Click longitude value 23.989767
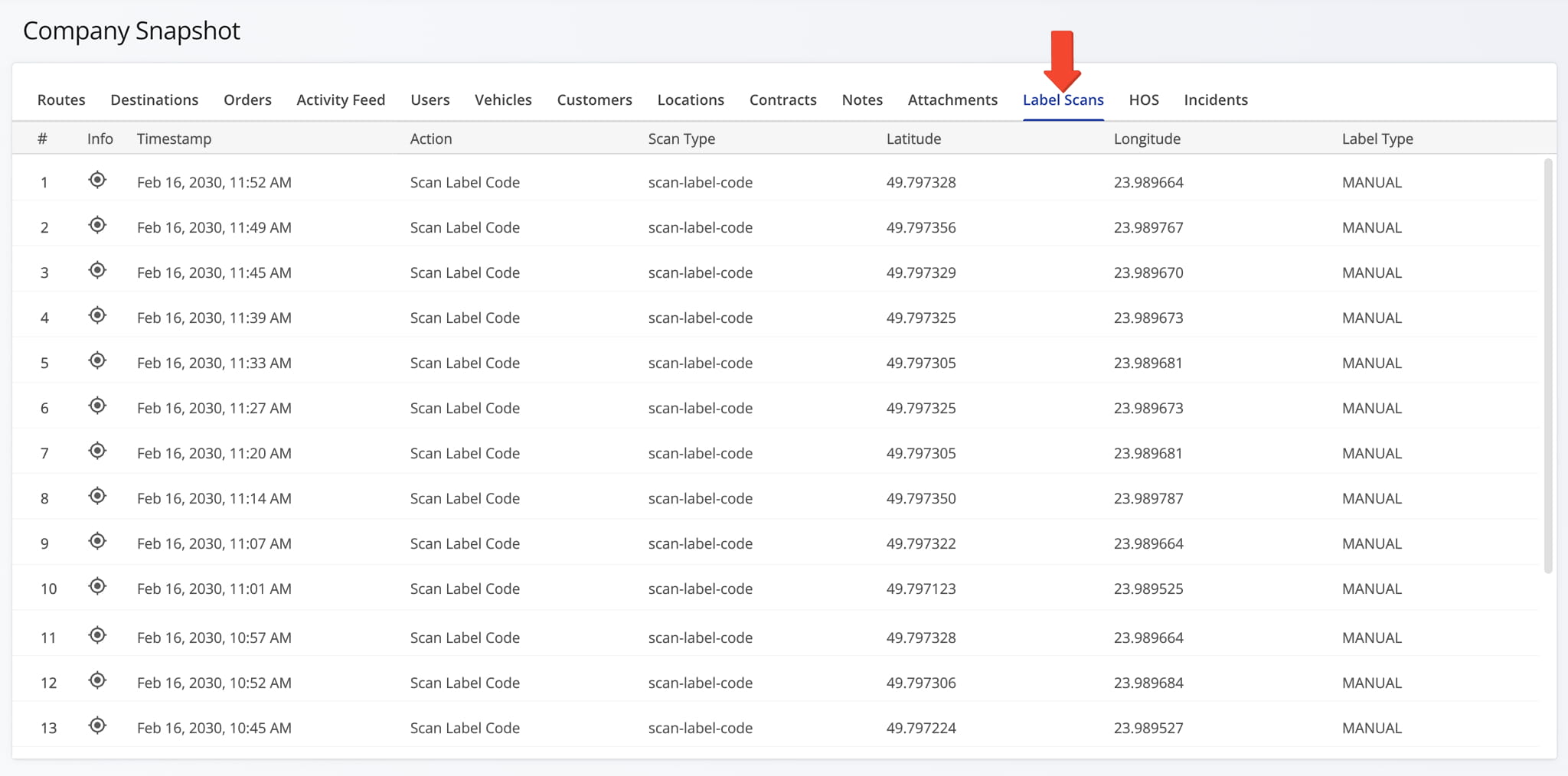This screenshot has width=1568, height=776. (1148, 227)
